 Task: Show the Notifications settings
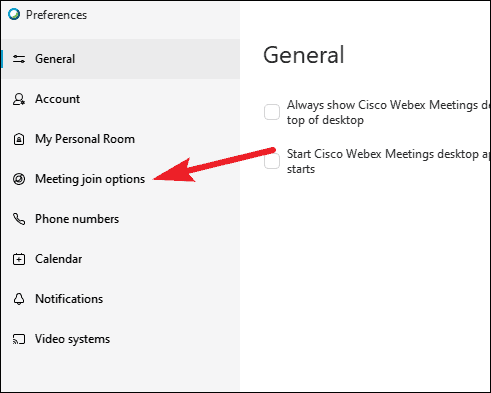(x=121, y=299)
